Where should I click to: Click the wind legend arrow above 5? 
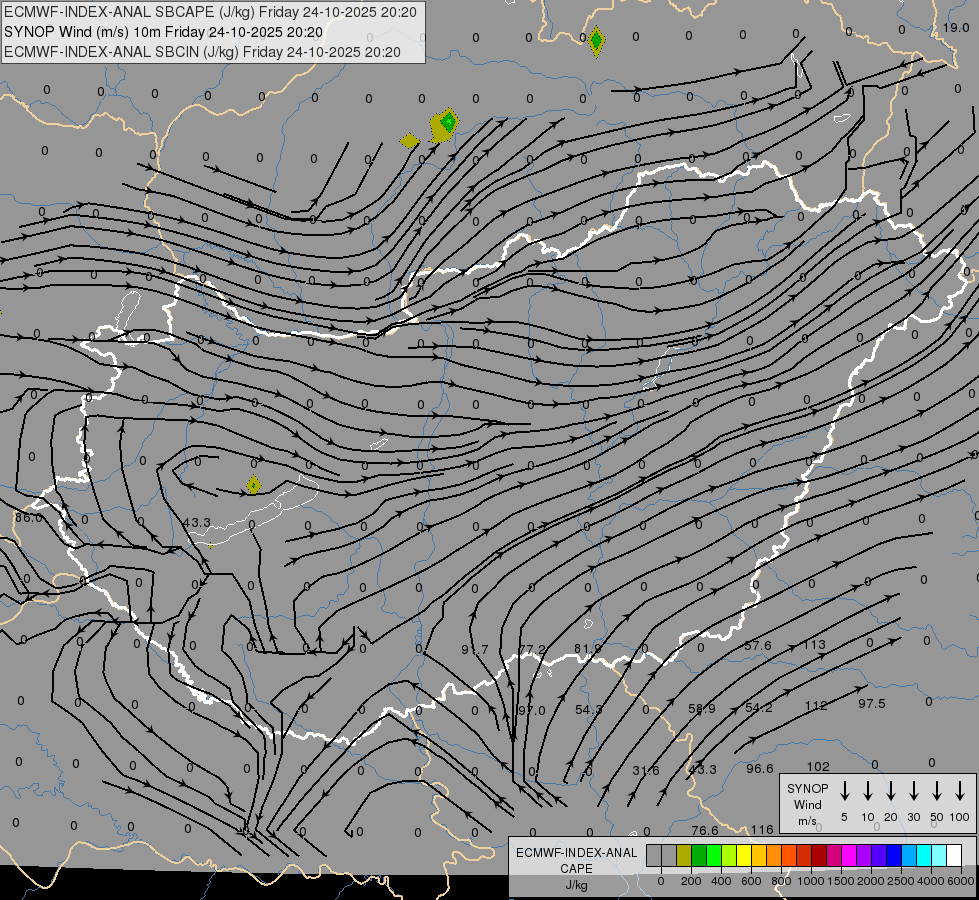(x=845, y=791)
